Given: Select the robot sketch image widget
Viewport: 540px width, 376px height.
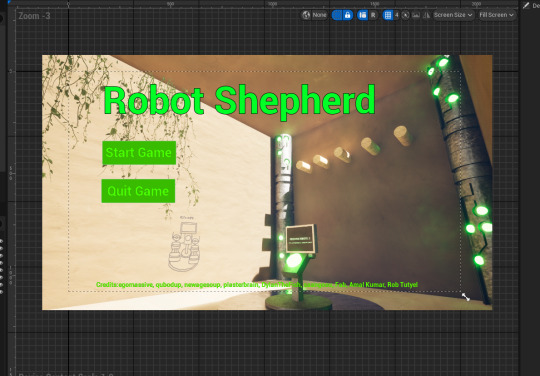Looking at the screenshot, I should coord(184,244).
